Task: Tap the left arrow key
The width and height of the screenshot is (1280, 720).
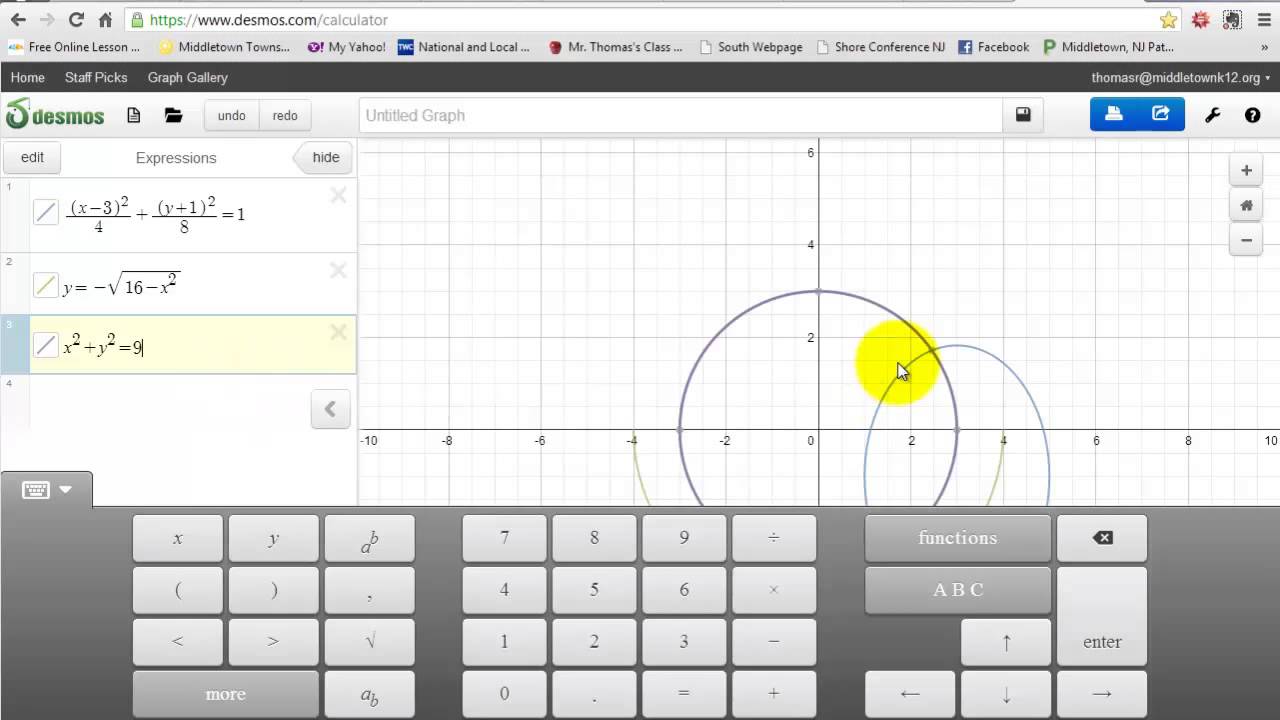Action: [x=910, y=694]
